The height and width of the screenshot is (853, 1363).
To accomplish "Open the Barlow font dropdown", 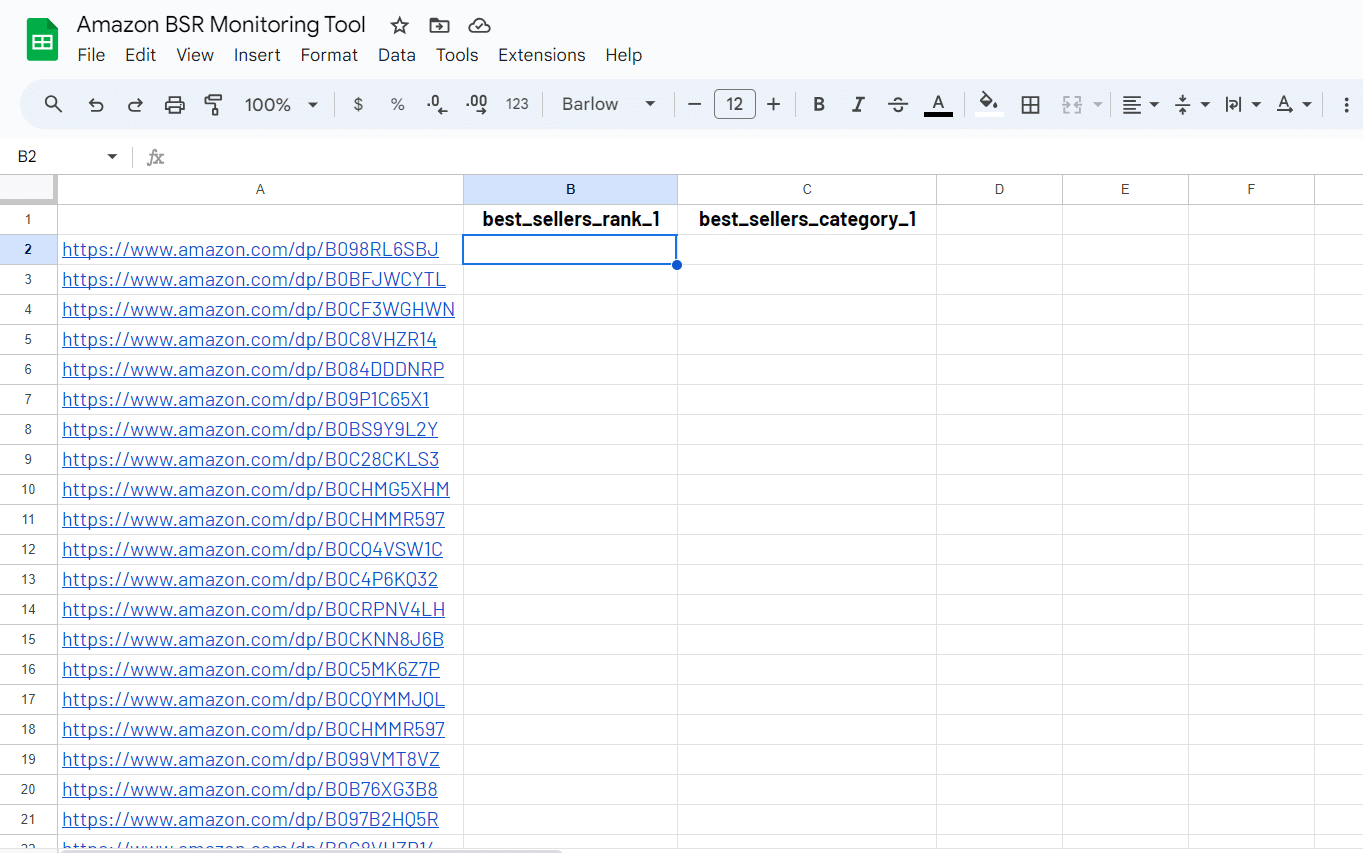I will (608, 104).
